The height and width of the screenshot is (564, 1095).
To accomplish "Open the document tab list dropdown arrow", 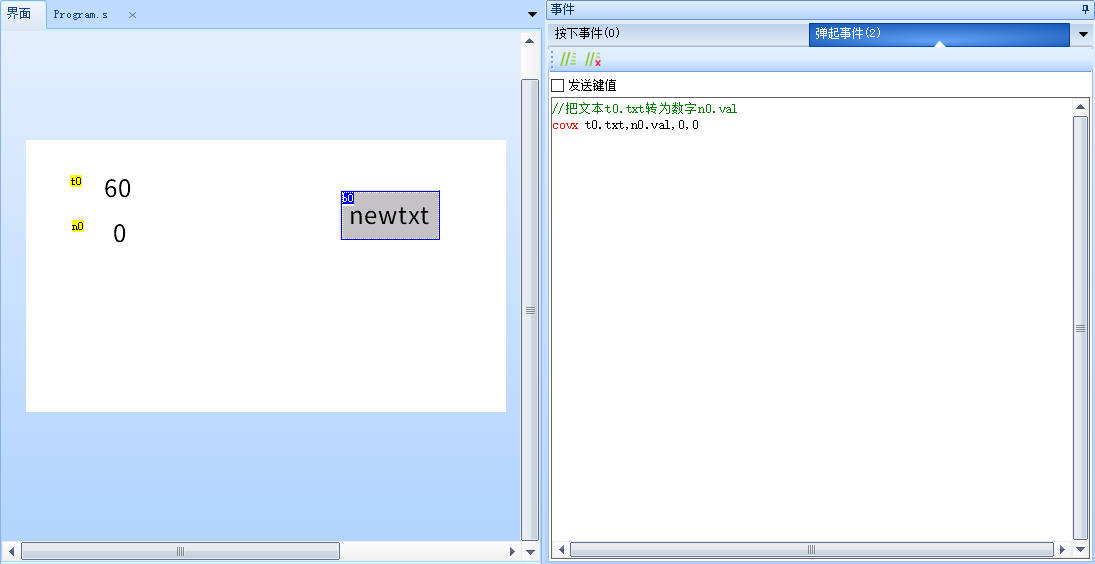I will tap(531, 15).
